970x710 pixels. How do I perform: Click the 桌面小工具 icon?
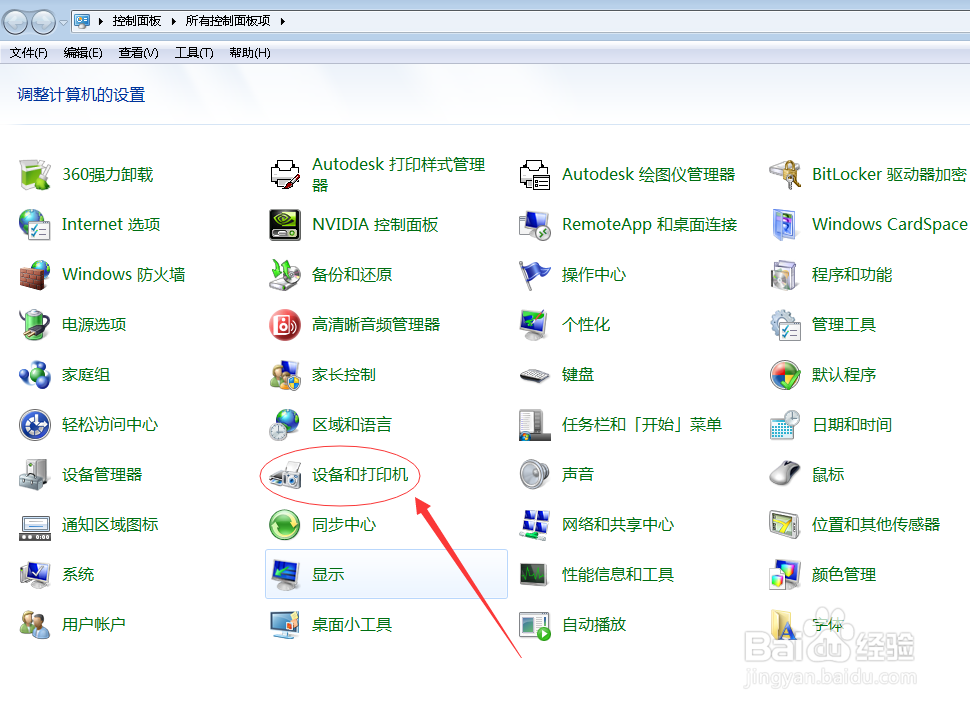(x=285, y=625)
